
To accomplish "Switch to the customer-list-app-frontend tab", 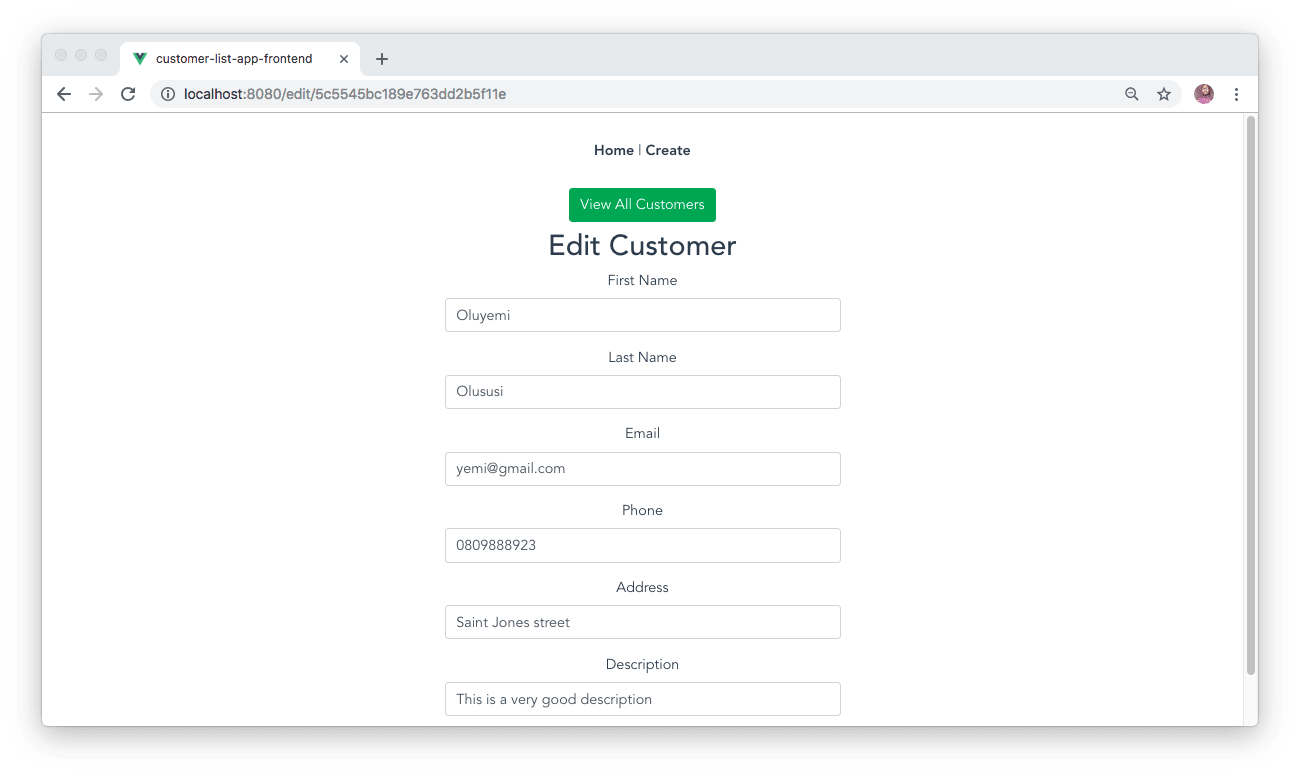I will coord(235,58).
